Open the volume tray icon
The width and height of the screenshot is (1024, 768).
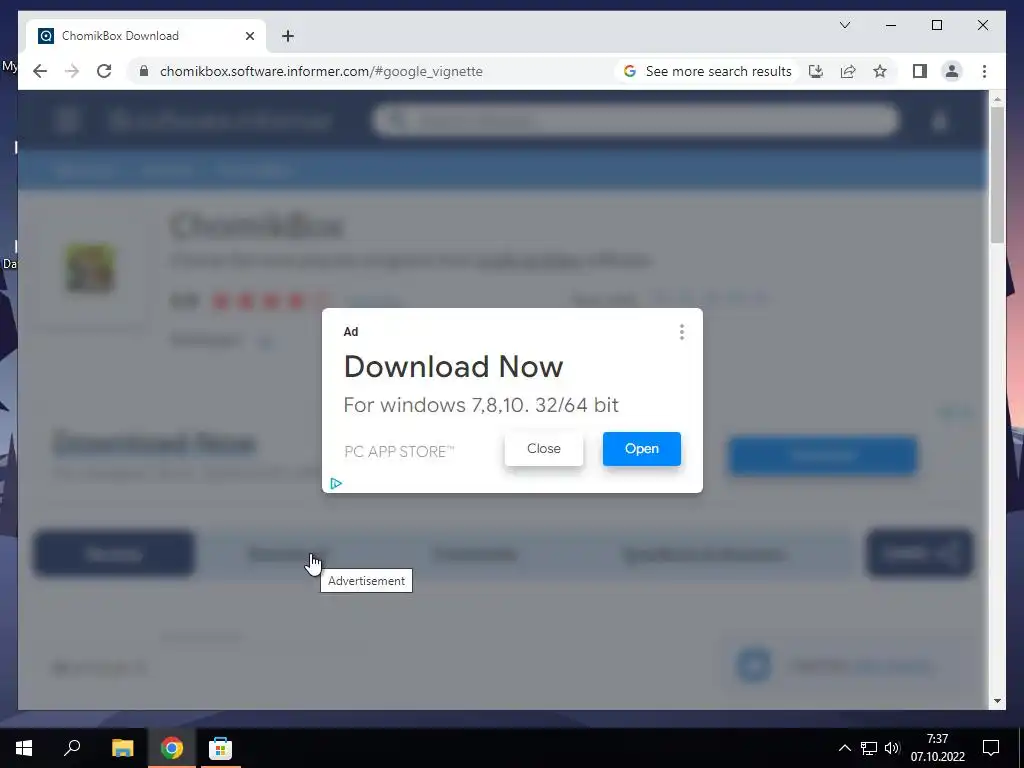[x=892, y=748]
